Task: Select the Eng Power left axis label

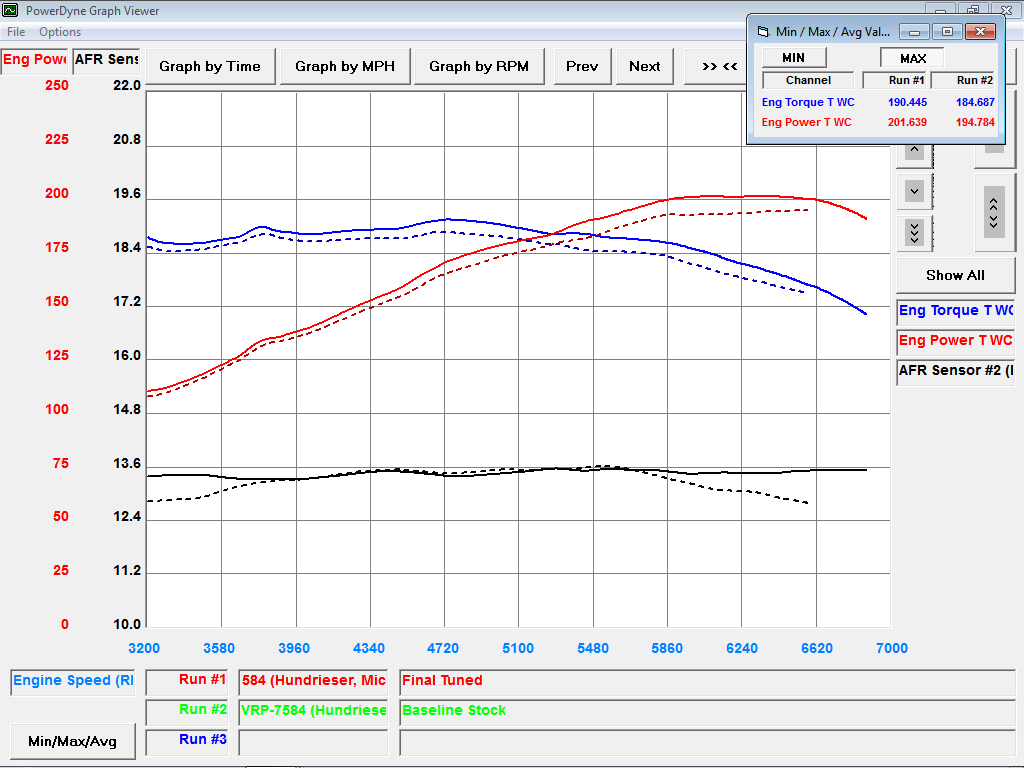Action: point(34,60)
